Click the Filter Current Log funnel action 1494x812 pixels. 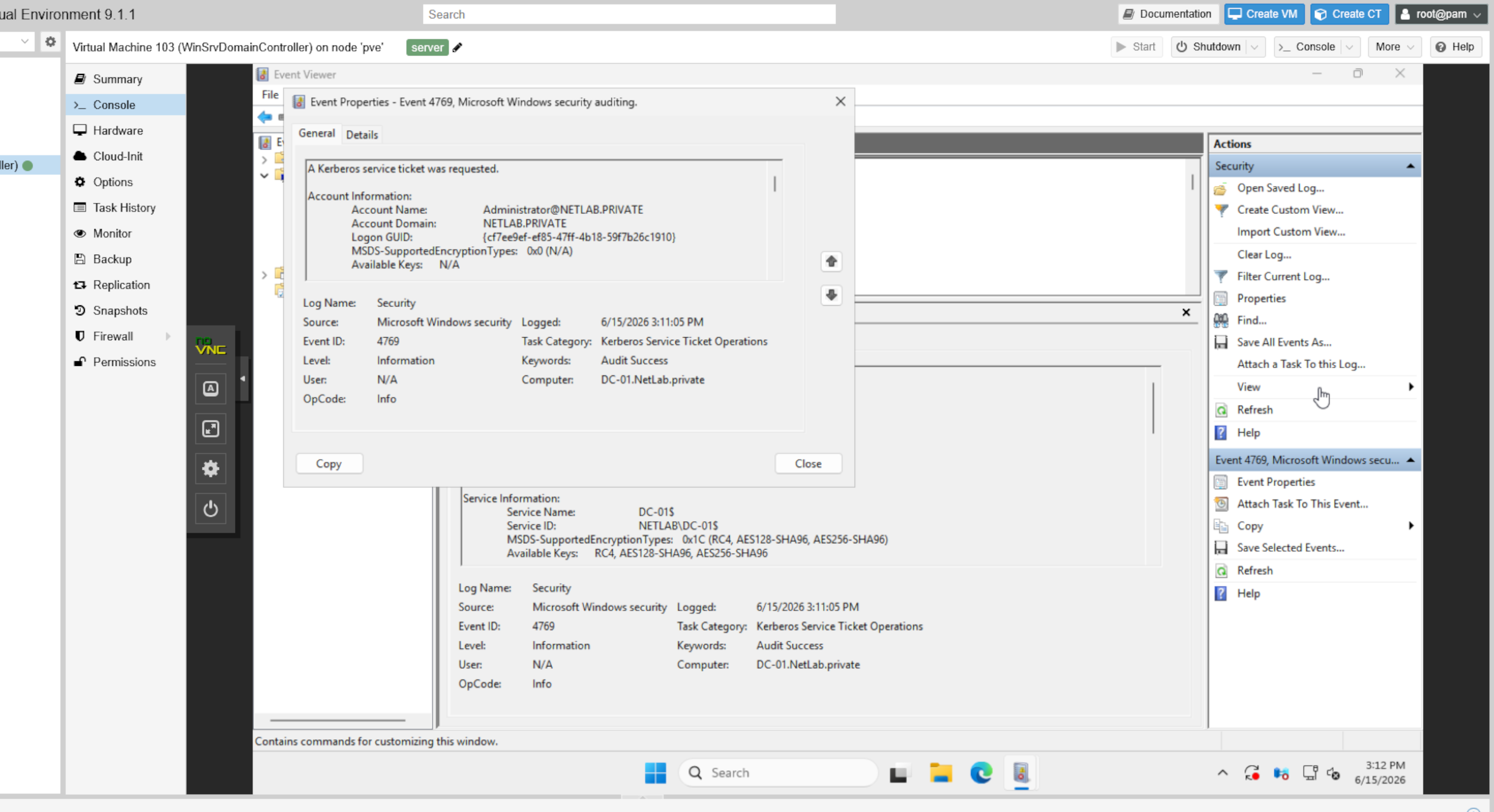(1283, 276)
